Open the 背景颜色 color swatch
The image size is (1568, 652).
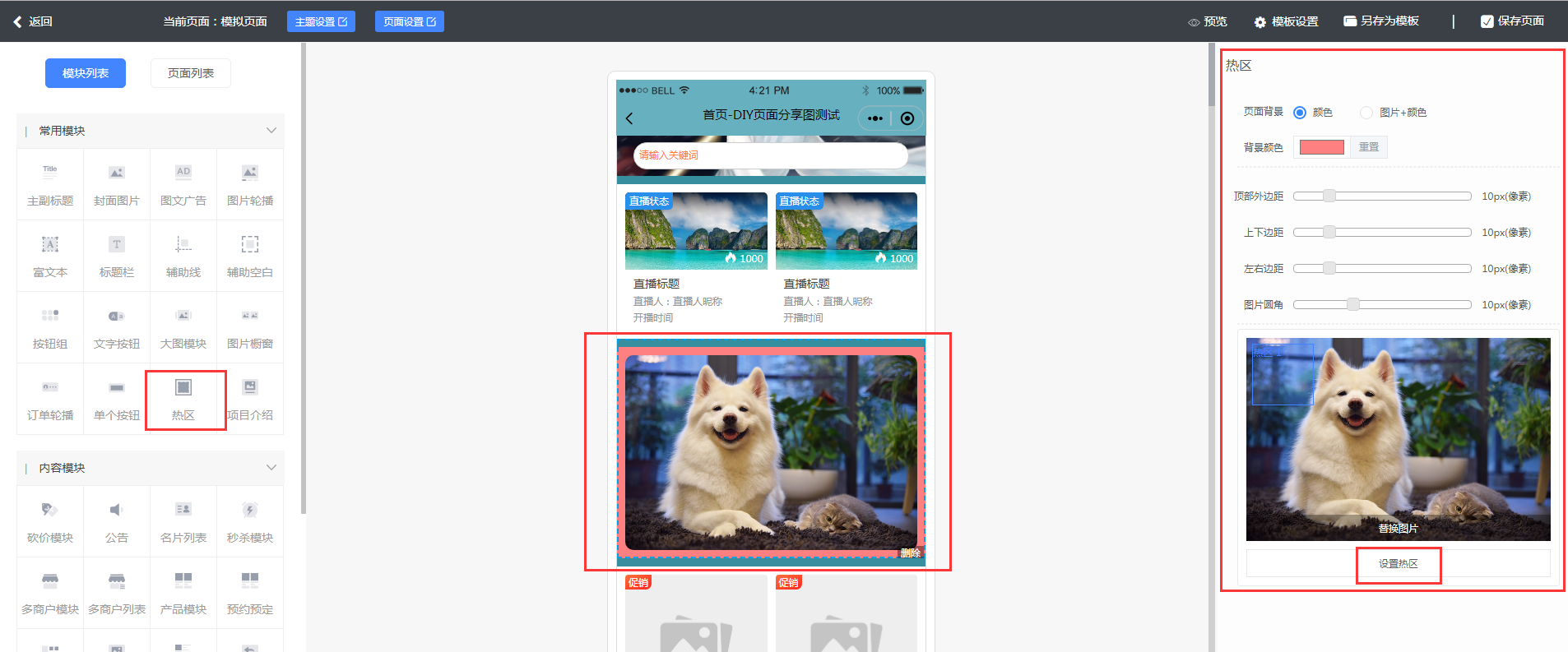[1322, 147]
